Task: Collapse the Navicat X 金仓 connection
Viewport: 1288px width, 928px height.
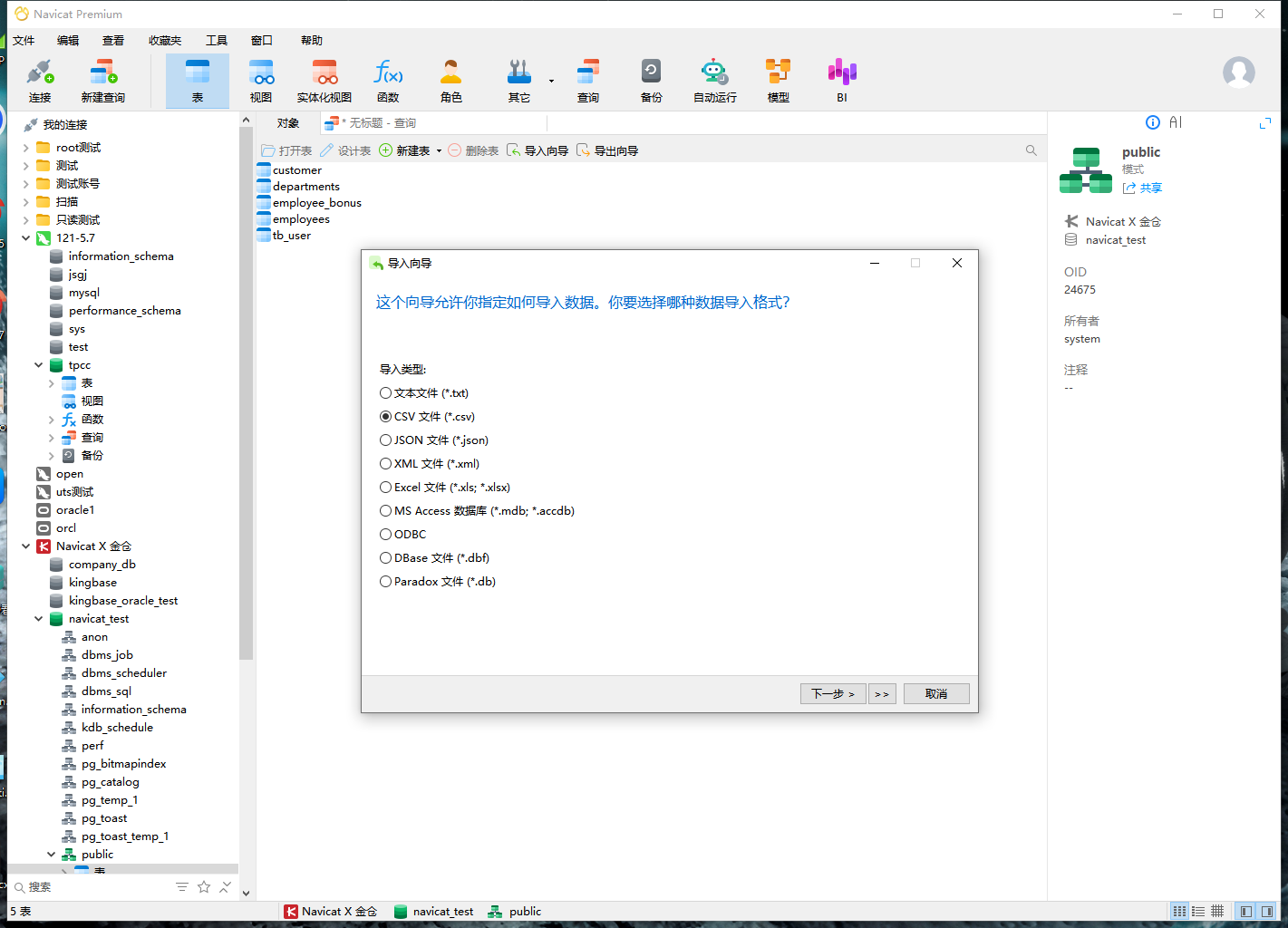Action: point(25,546)
